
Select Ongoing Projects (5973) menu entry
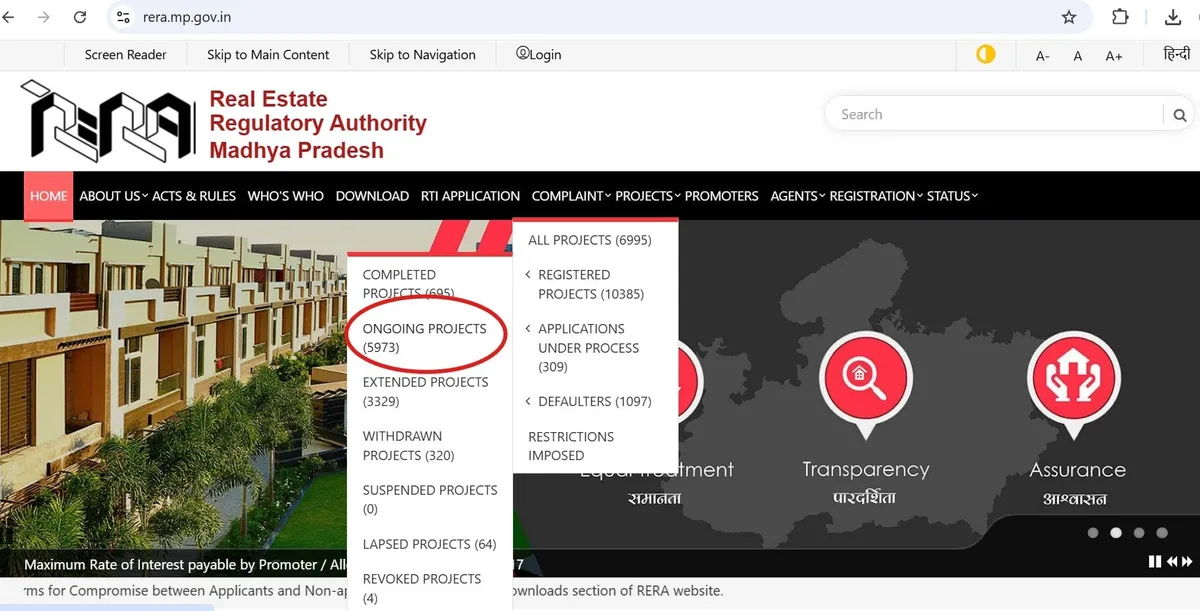pyautogui.click(x=424, y=338)
